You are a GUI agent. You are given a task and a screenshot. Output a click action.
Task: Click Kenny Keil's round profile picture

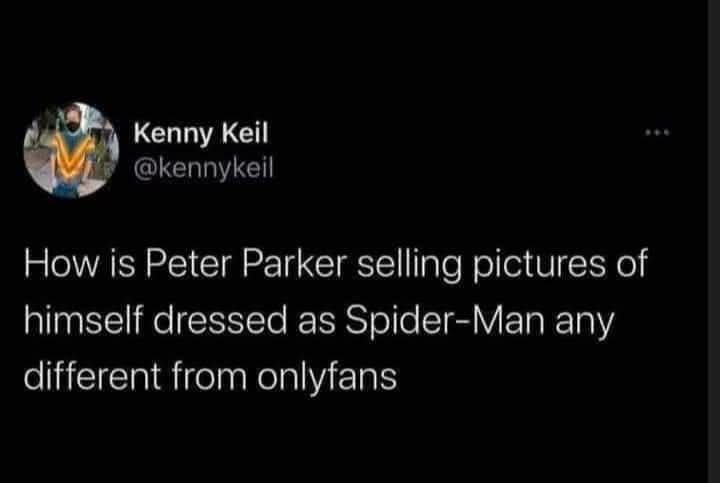pos(72,150)
